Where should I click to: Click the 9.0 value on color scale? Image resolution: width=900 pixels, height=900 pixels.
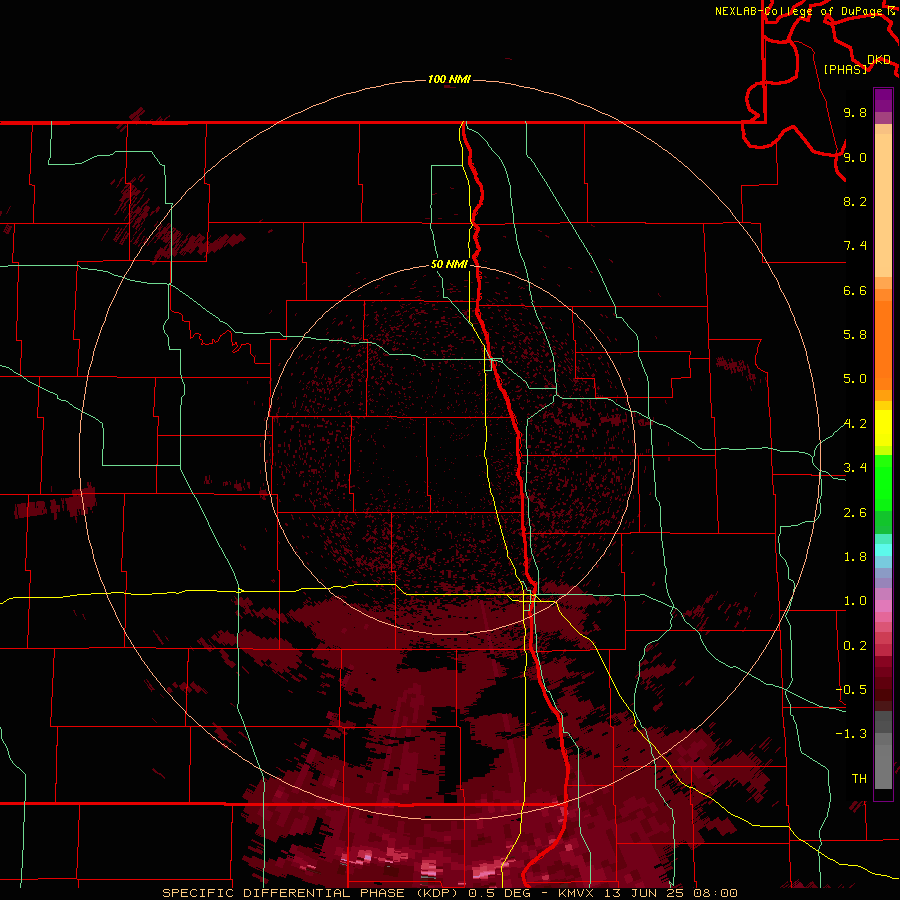pos(855,157)
